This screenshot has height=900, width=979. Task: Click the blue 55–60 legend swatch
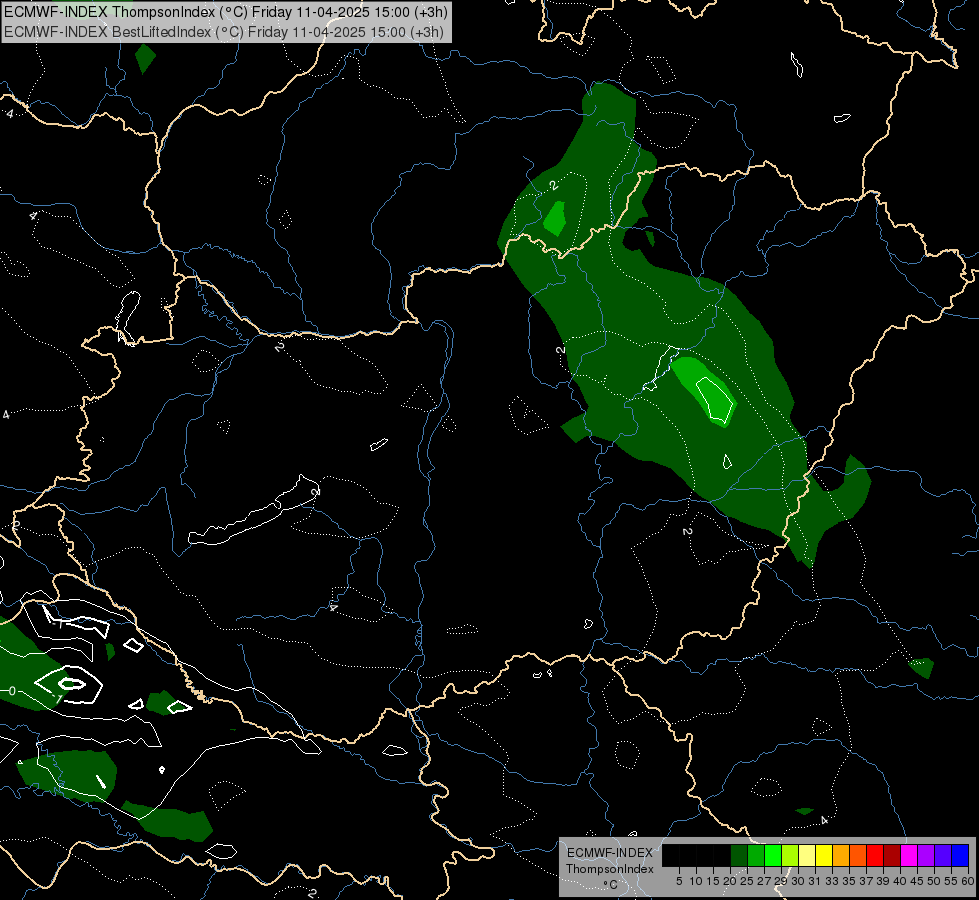point(960,855)
